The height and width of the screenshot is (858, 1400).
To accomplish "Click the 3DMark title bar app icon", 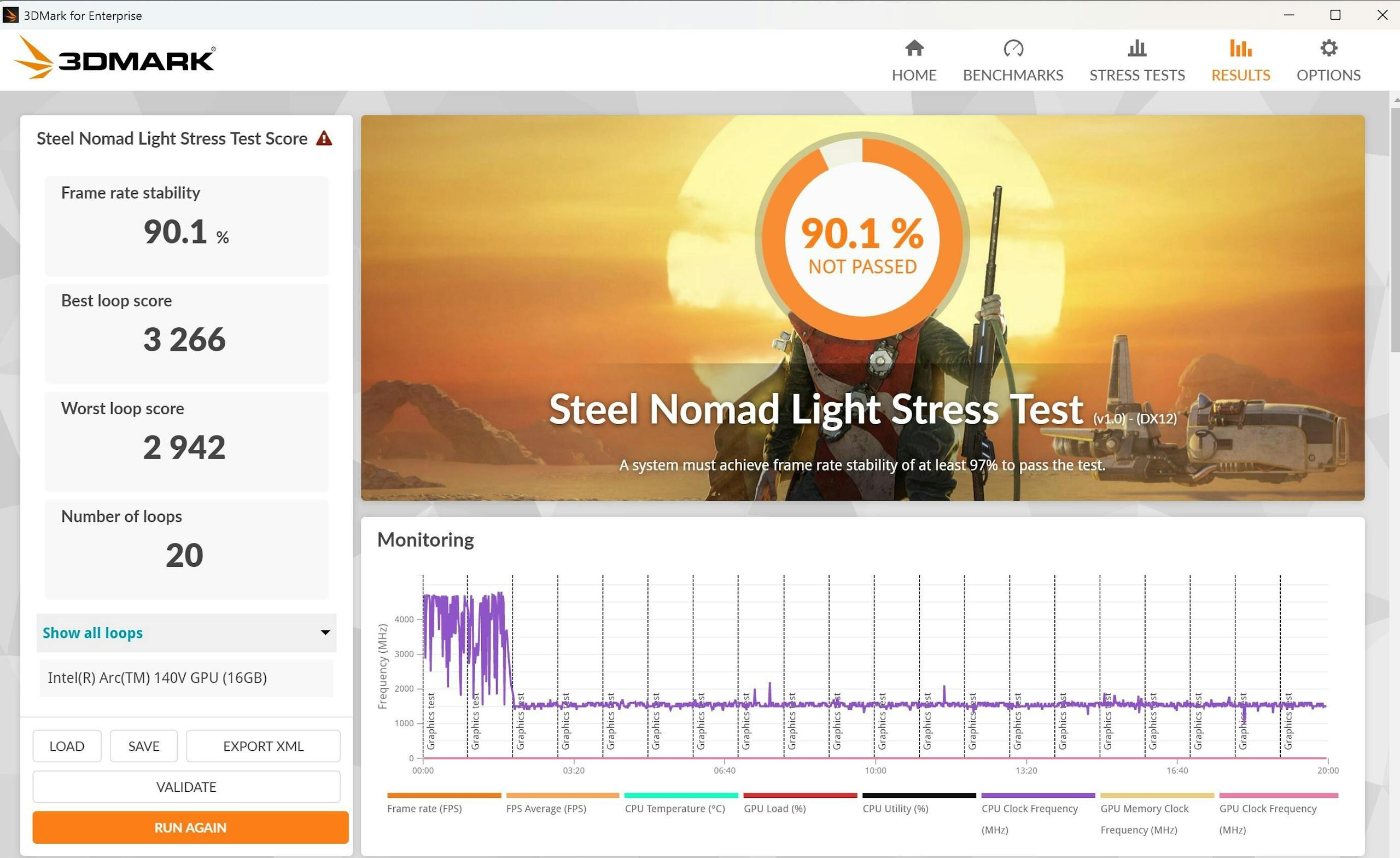I will pyautogui.click(x=10, y=15).
